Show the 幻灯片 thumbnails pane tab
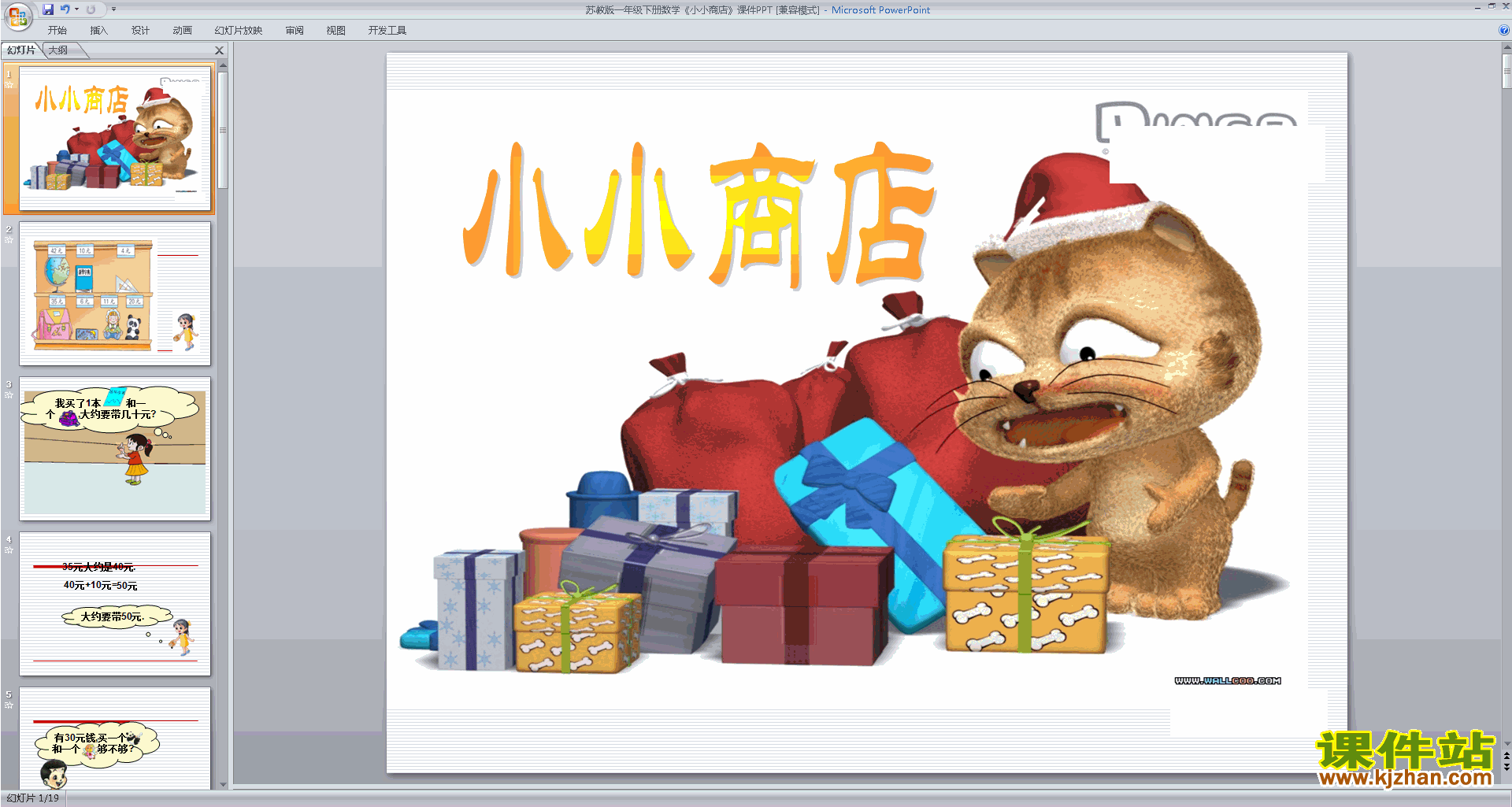Image resolution: width=1512 pixels, height=807 pixels. click(x=22, y=50)
